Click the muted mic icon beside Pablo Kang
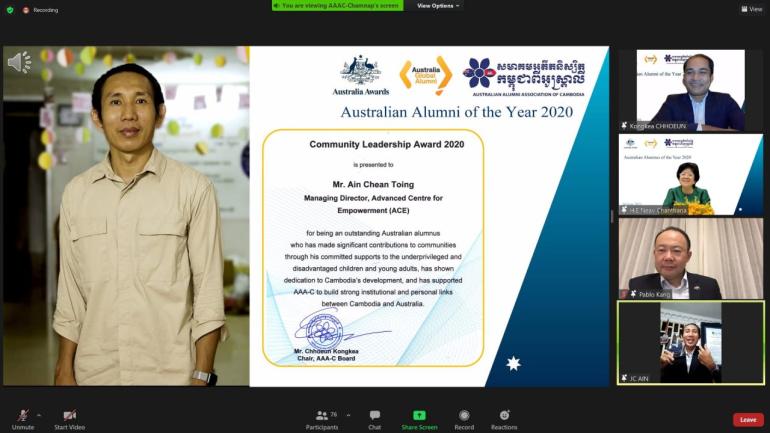This screenshot has width=770, height=433. point(633,294)
